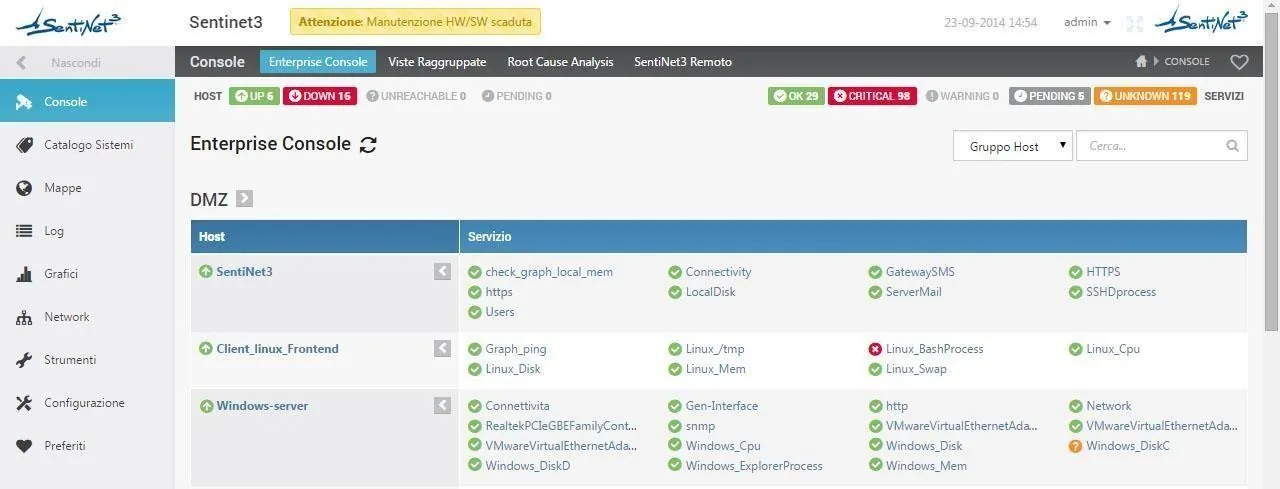Viewport: 1280px width, 489px height.
Task: Click the fullscreen icon next to admin
Action: click(1134, 23)
